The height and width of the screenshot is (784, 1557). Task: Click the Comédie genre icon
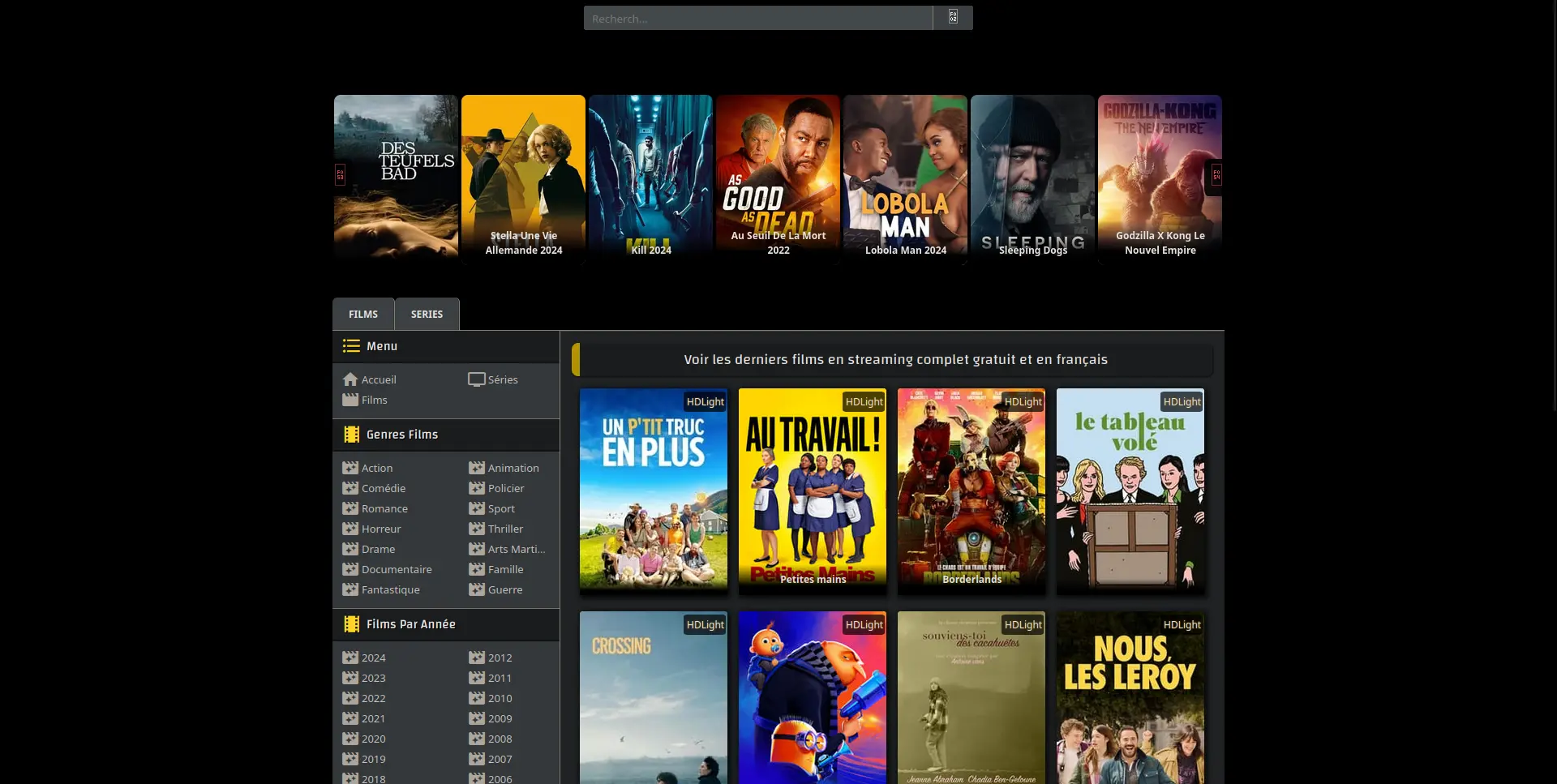pos(350,488)
